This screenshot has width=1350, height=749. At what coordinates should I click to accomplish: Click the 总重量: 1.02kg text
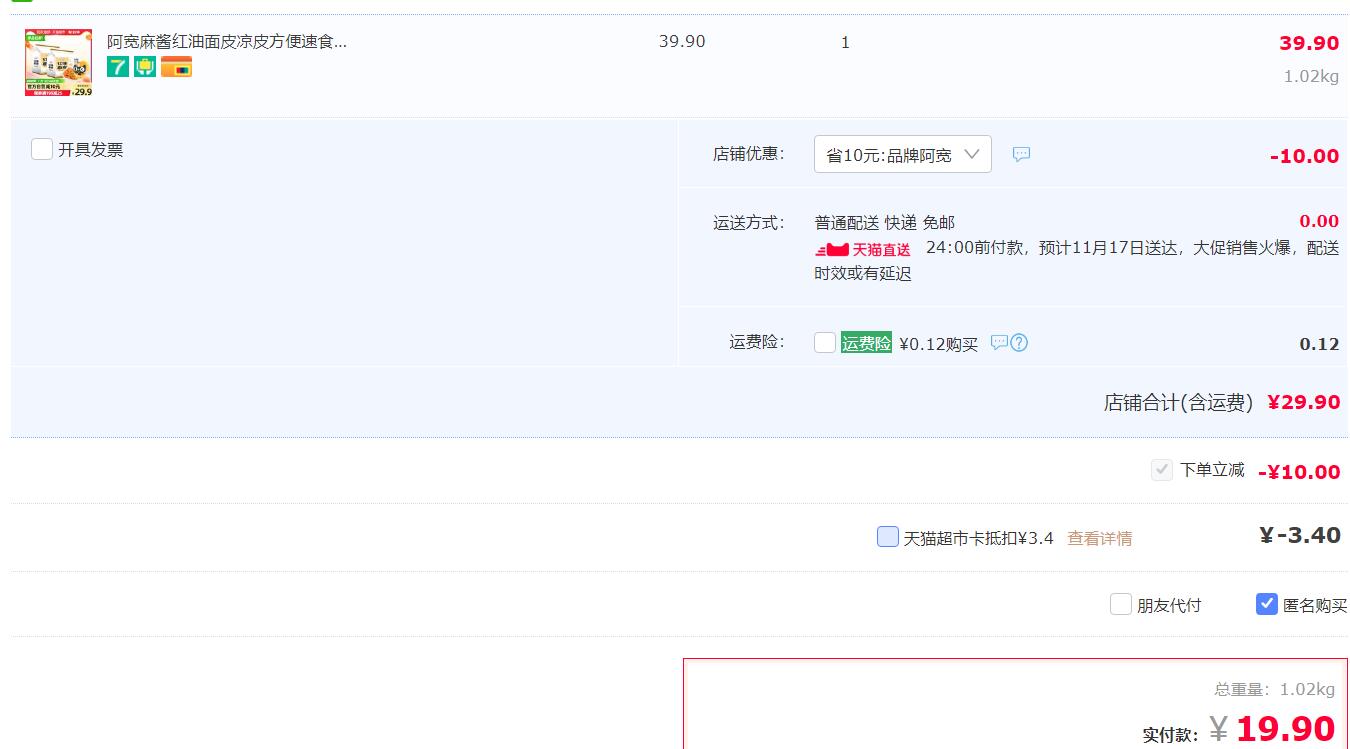pos(1275,689)
